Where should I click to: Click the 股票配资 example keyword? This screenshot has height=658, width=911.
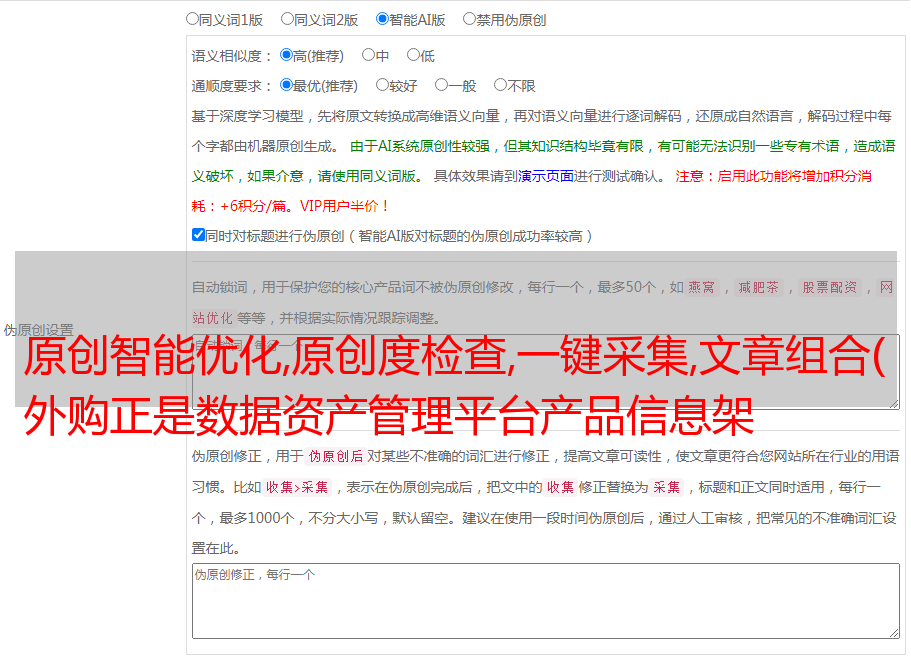coord(830,287)
